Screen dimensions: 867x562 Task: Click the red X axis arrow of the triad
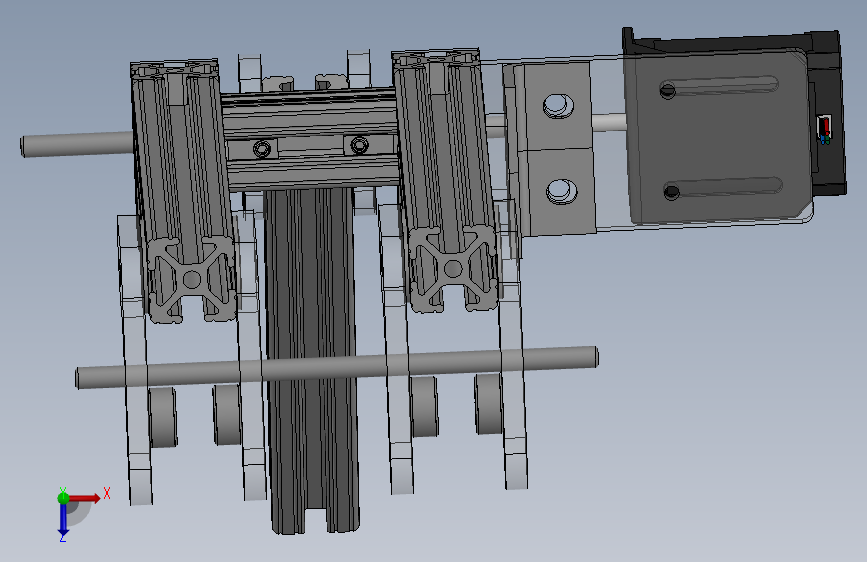click(85, 498)
